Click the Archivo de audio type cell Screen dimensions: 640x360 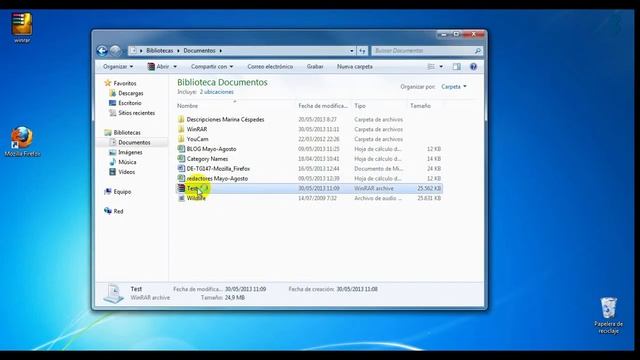(378, 198)
